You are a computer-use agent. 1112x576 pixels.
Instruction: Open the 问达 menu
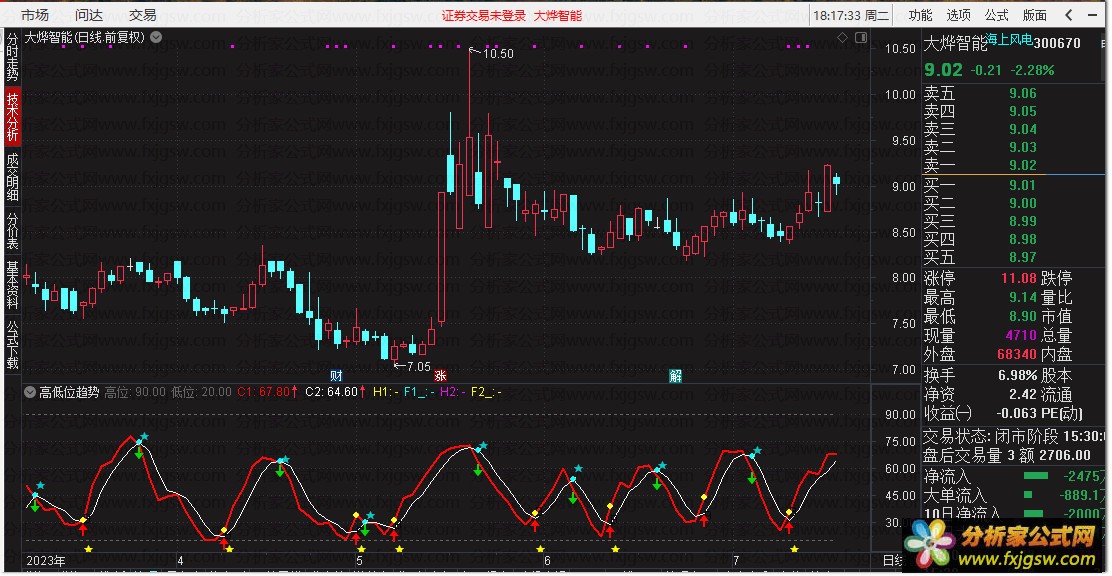(x=89, y=15)
